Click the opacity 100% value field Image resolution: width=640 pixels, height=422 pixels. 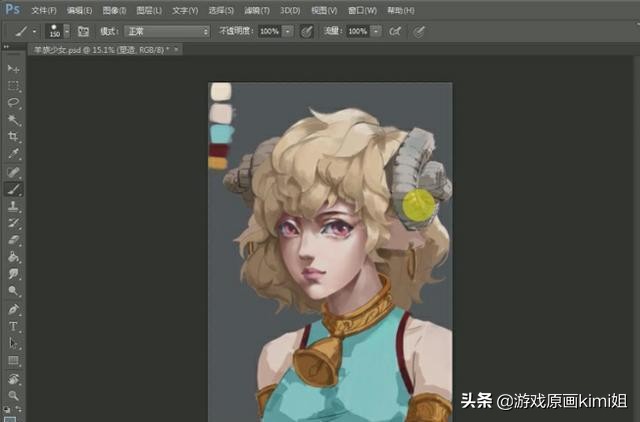click(x=269, y=31)
